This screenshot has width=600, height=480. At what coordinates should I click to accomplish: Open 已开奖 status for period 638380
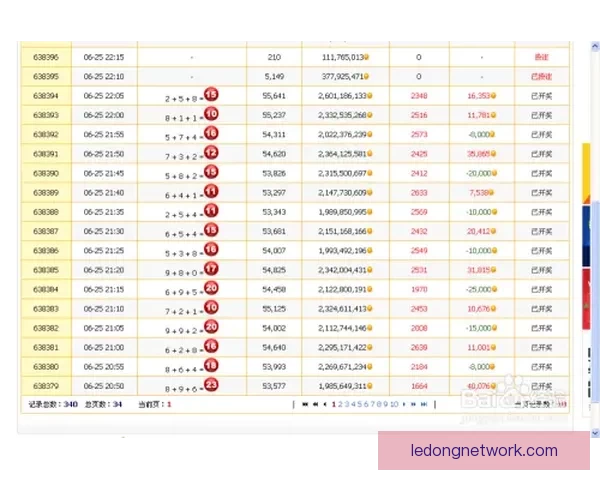tap(541, 367)
